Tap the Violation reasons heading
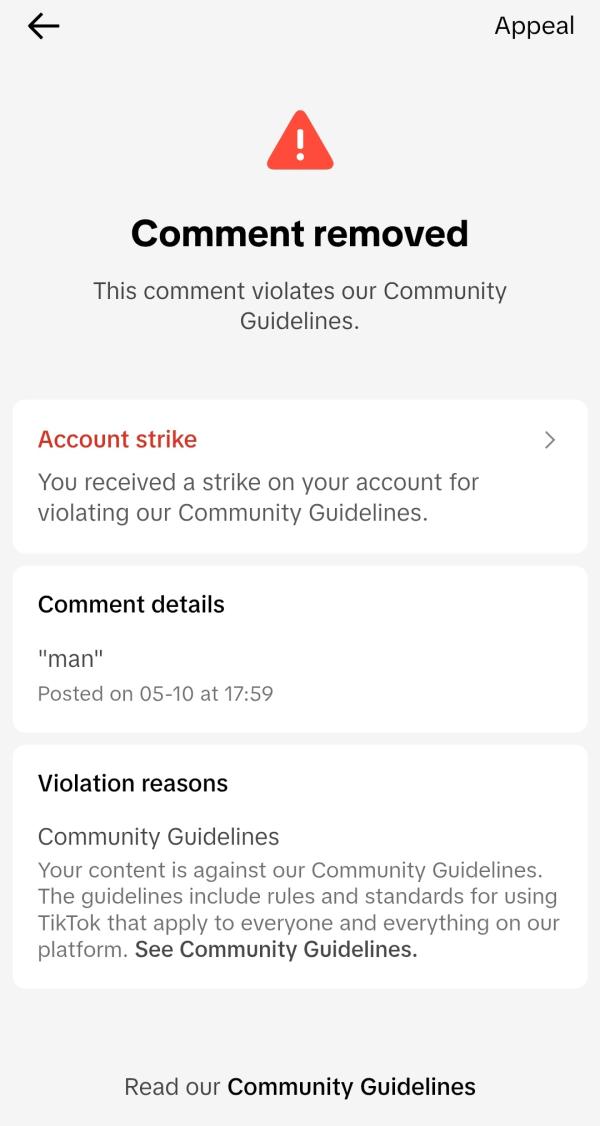Image resolution: width=600 pixels, height=1126 pixels. [133, 783]
